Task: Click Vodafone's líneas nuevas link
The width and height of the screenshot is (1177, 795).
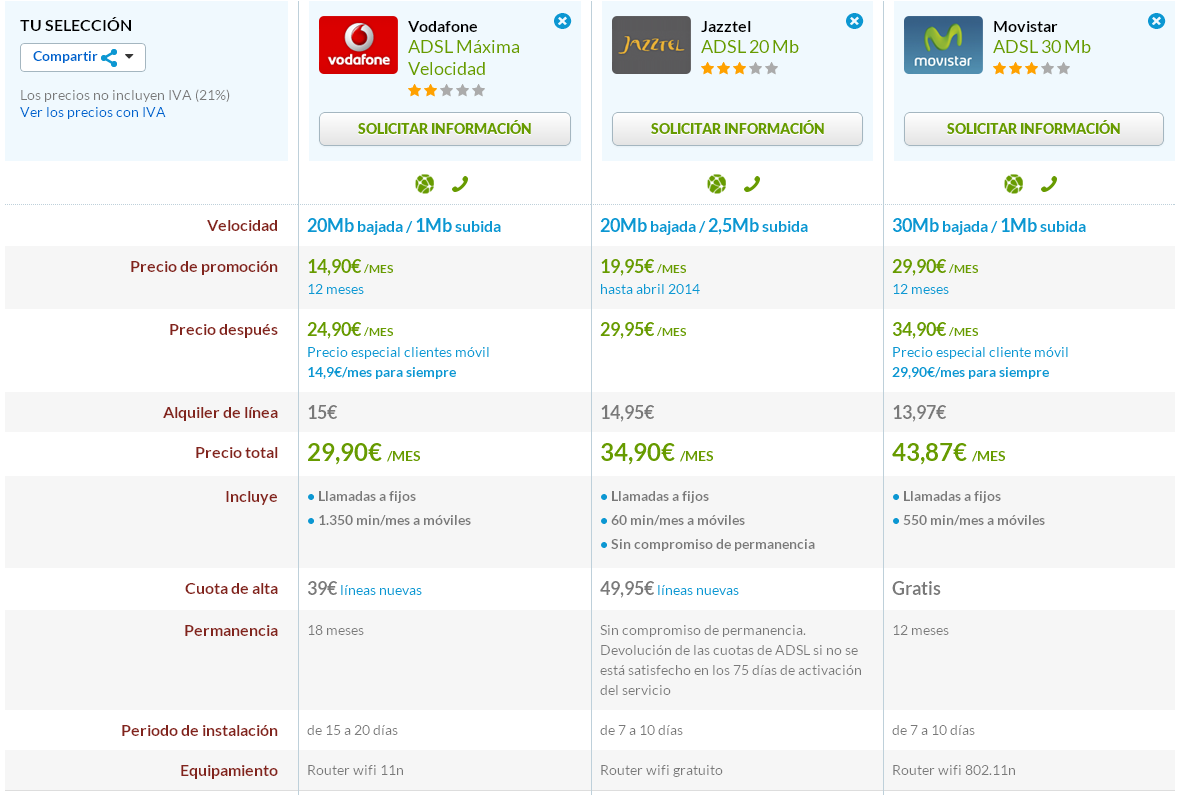Action: 381,591
